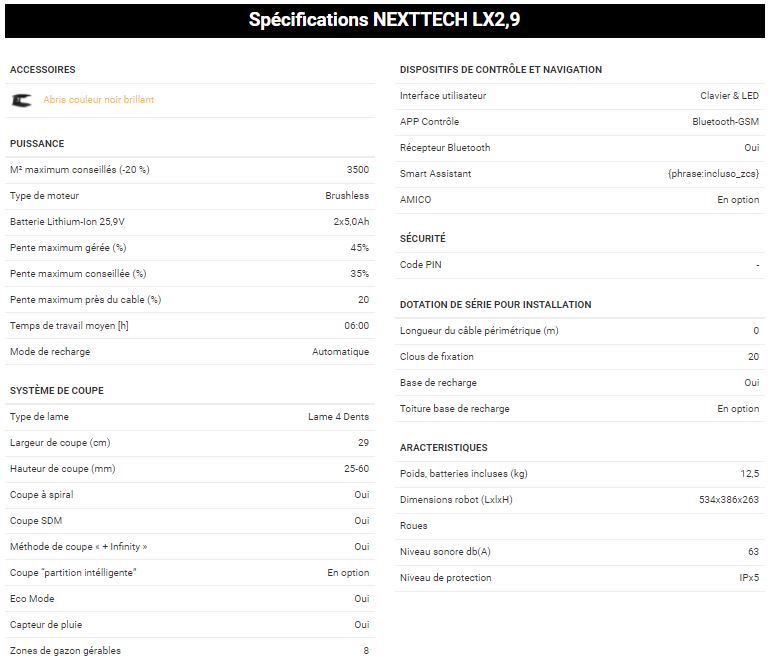This screenshot has height=659, width=776.
Task: Open the 'Abris couleur noir brillant' link
Action: (98, 99)
